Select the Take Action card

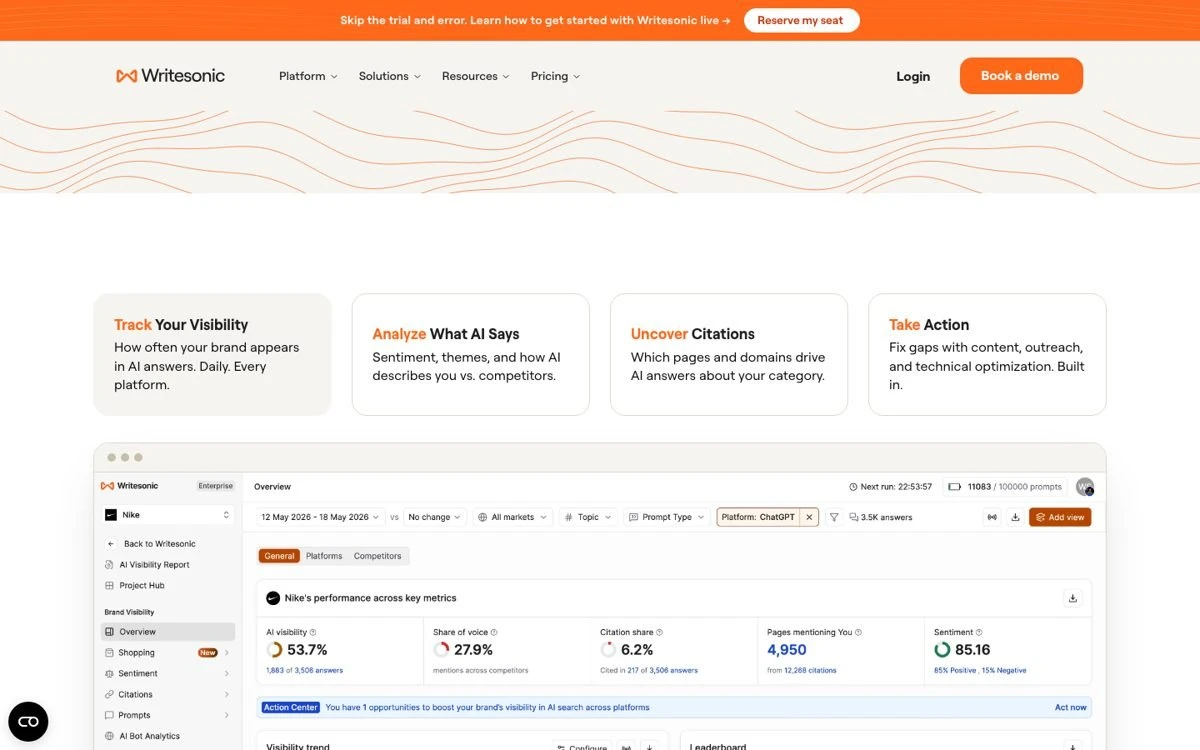click(987, 354)
